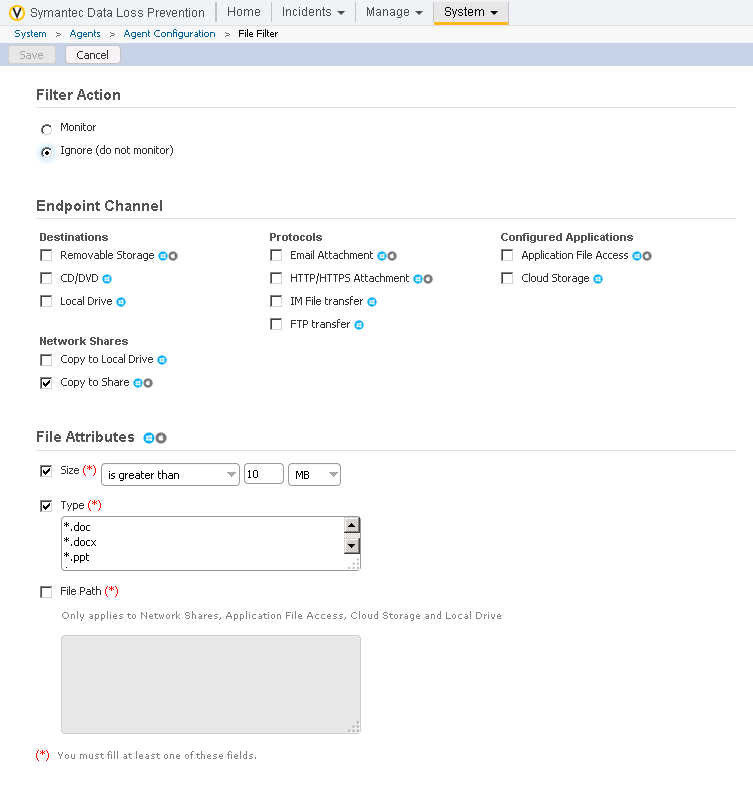Enable the Removable Storage checkbox
The width and height of the screenshot is (753, 786).
tap(46, 256)
